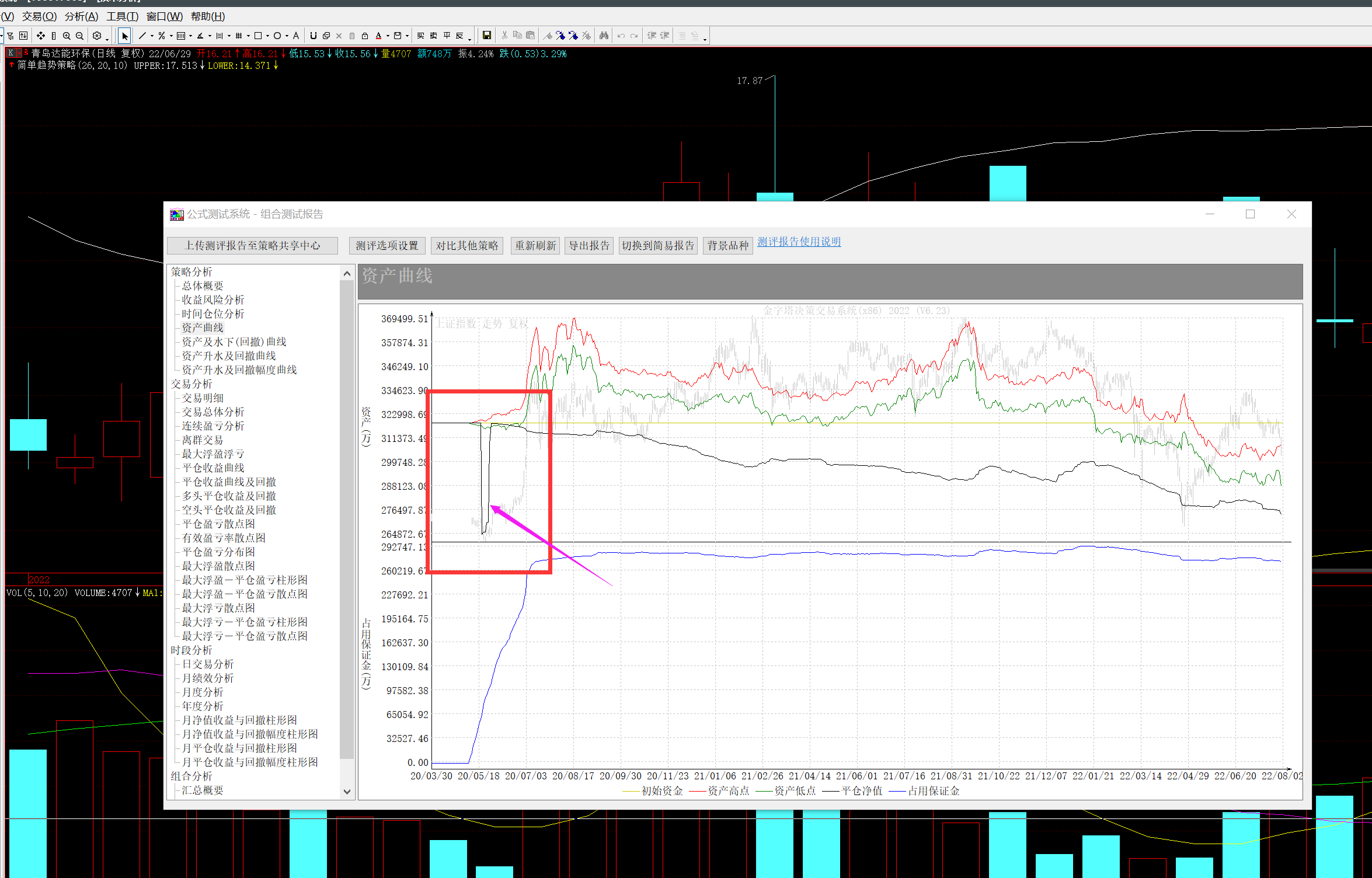1372x878 pixels.
Task: Click the tree scrollbar down arrow
Action: pos(347,792)
